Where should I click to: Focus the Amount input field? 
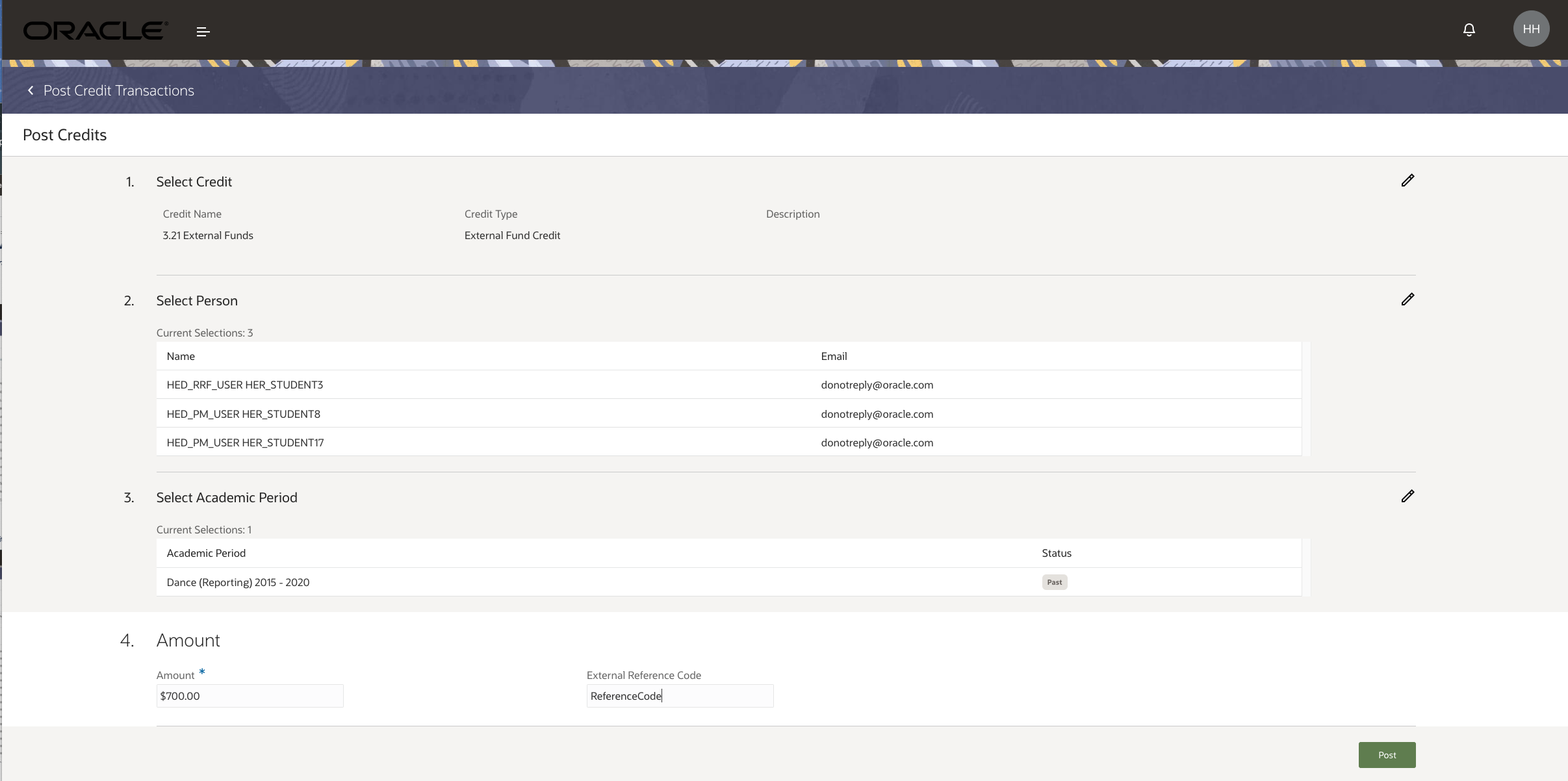point(250,696)
